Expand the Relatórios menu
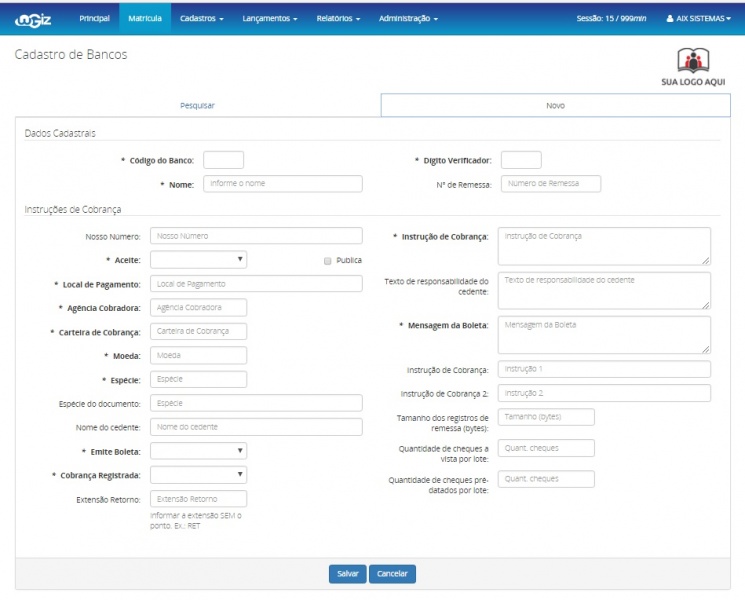This screenshot has width=745, height=600. point(337,19)
